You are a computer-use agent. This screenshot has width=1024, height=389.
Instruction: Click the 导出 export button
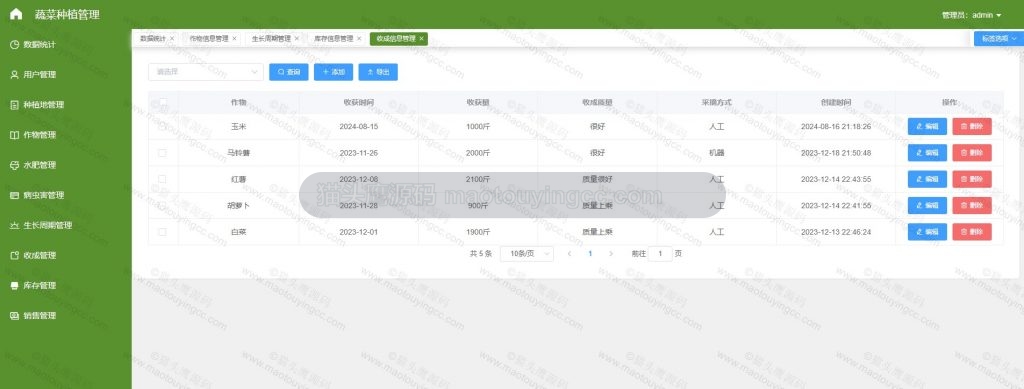(378, 72)
